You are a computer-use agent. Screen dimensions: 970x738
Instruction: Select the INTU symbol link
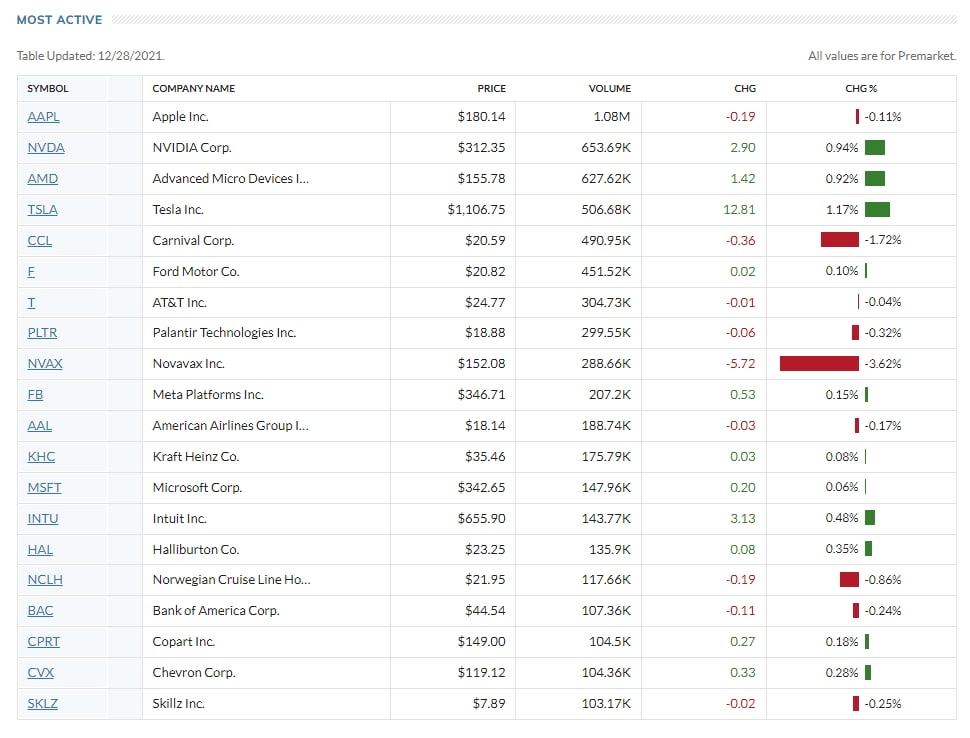tap(43, 518)
